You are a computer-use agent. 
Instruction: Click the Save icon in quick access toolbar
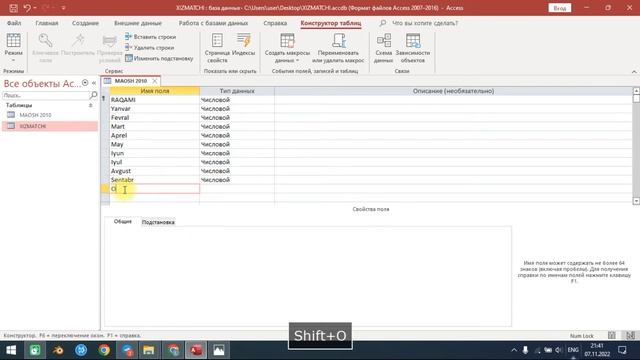13,8
